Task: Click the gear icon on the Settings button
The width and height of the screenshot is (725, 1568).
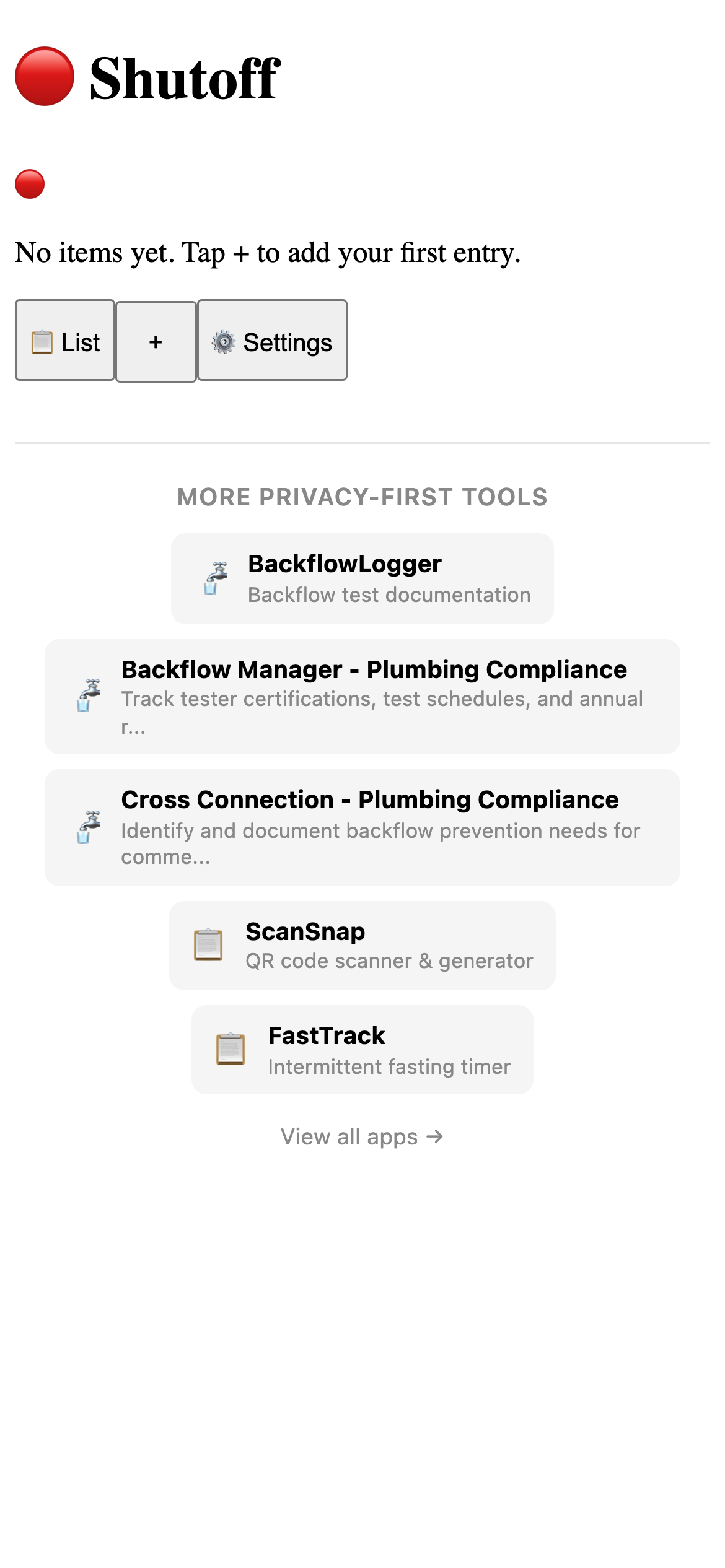Action: point(224,341)
